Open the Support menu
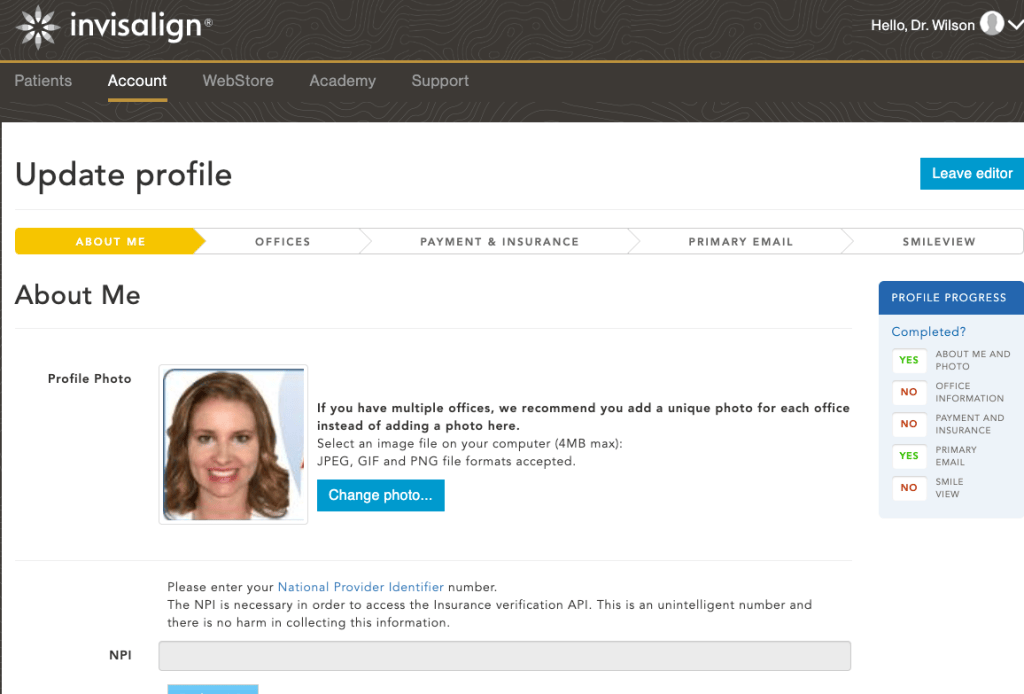 tap(440, 81)
